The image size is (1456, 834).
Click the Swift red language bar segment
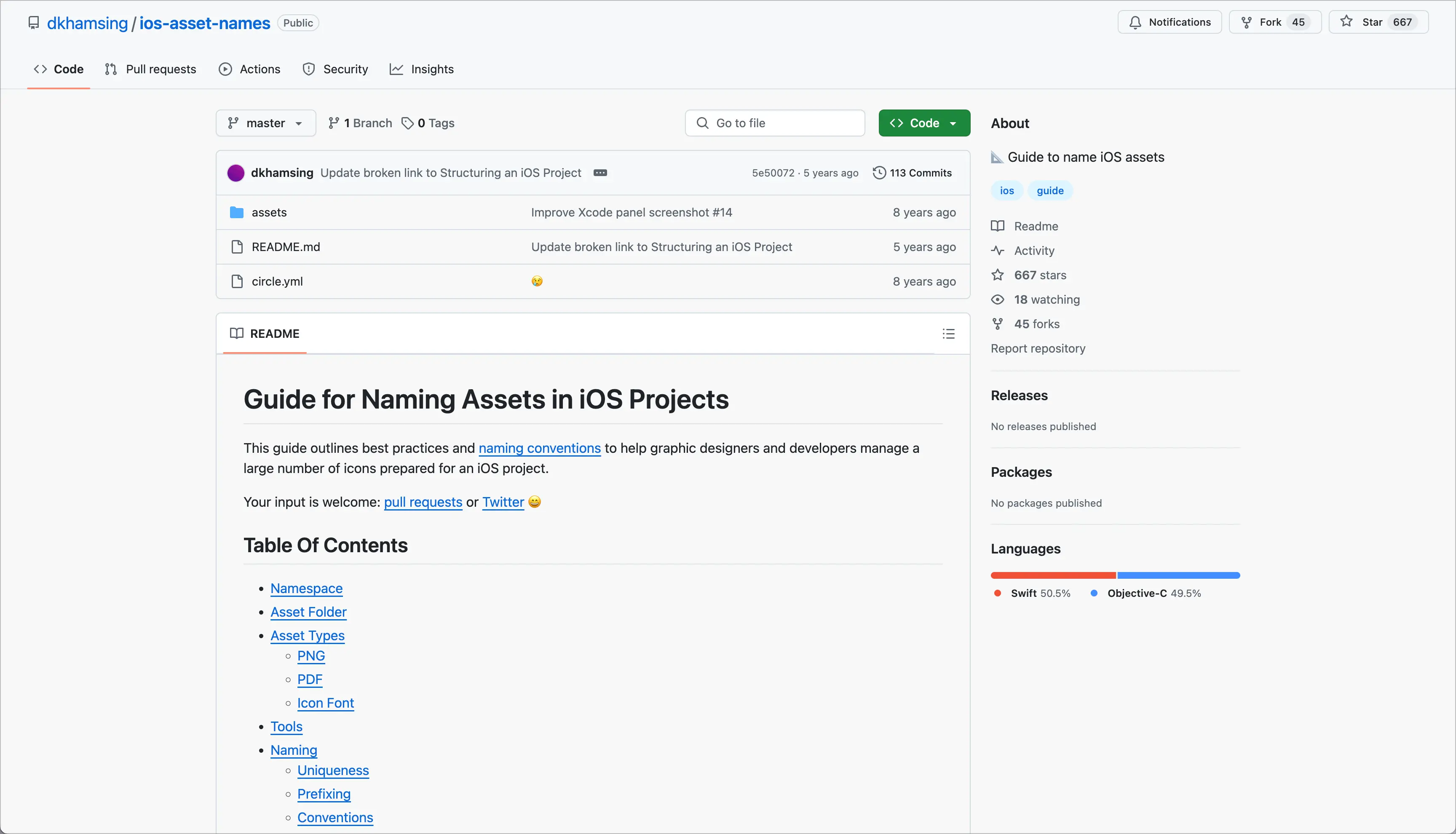click(1053, 575)
